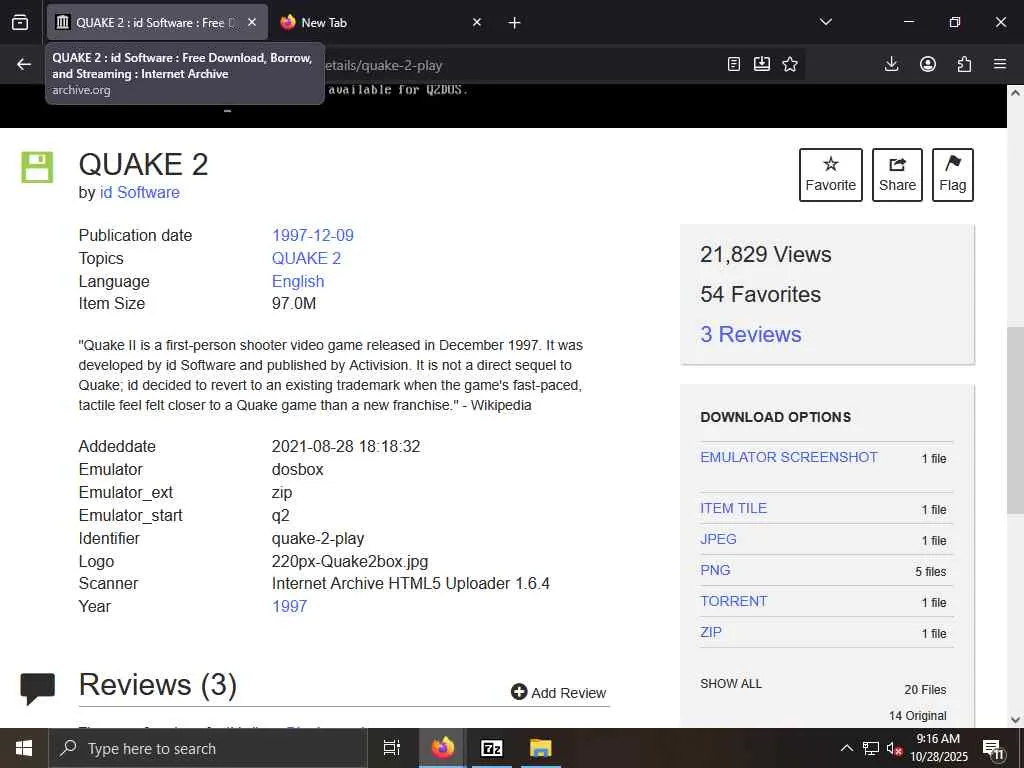Show hidden system tray icons
The width and height of the screenshot is (1024, 768).
(846, 748)
